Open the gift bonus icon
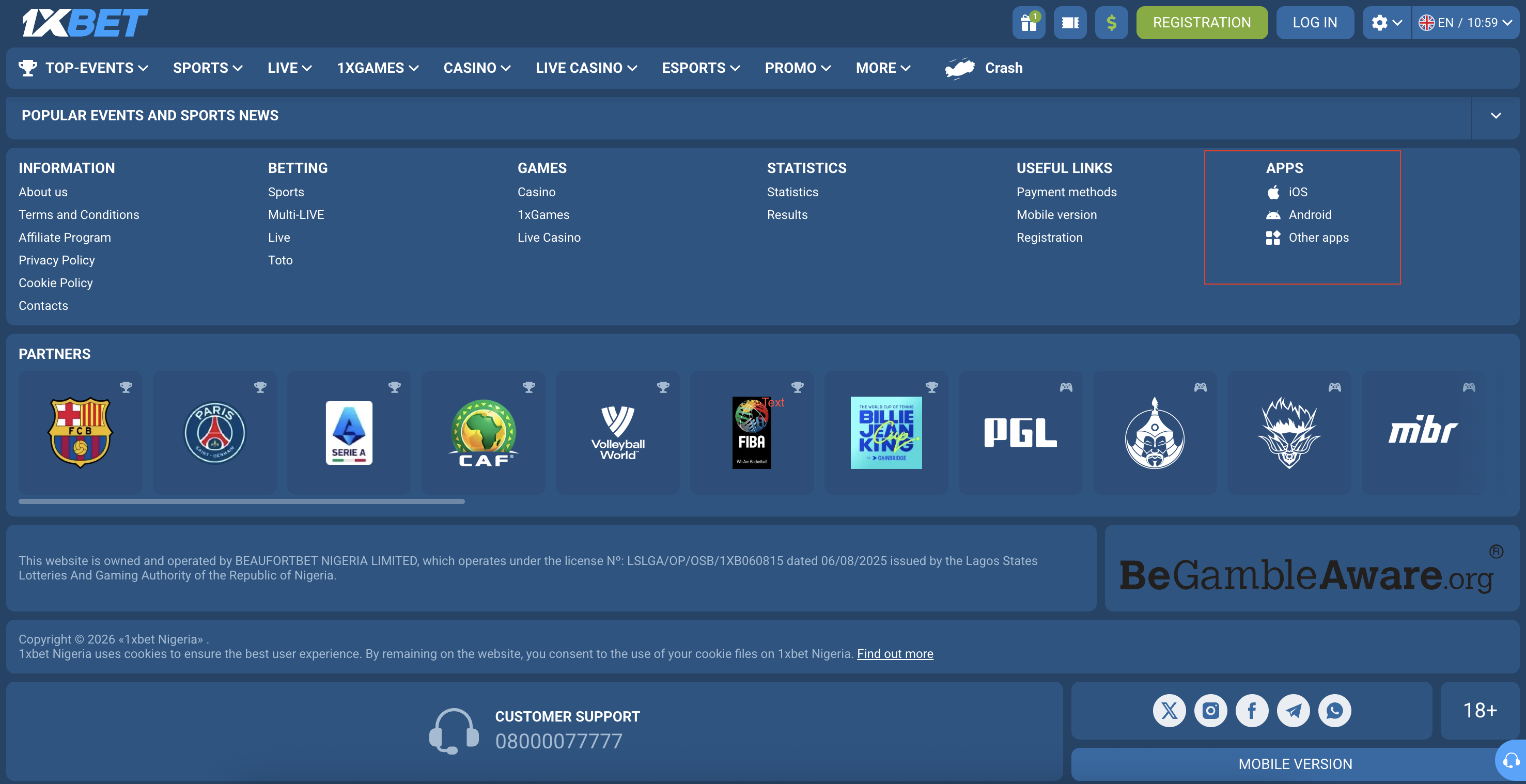Image resolution: width=1526 pixels, height=784 pixels. click(1029, 23)
